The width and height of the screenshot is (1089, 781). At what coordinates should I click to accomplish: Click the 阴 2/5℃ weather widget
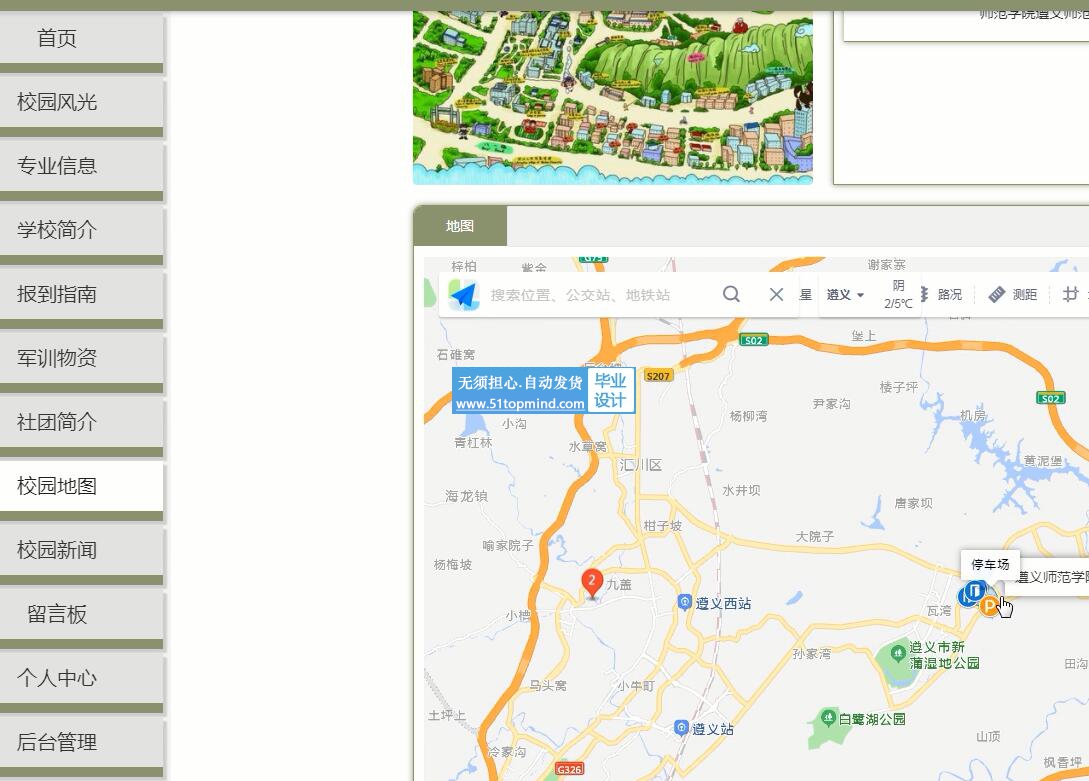(x=898, y=294)
